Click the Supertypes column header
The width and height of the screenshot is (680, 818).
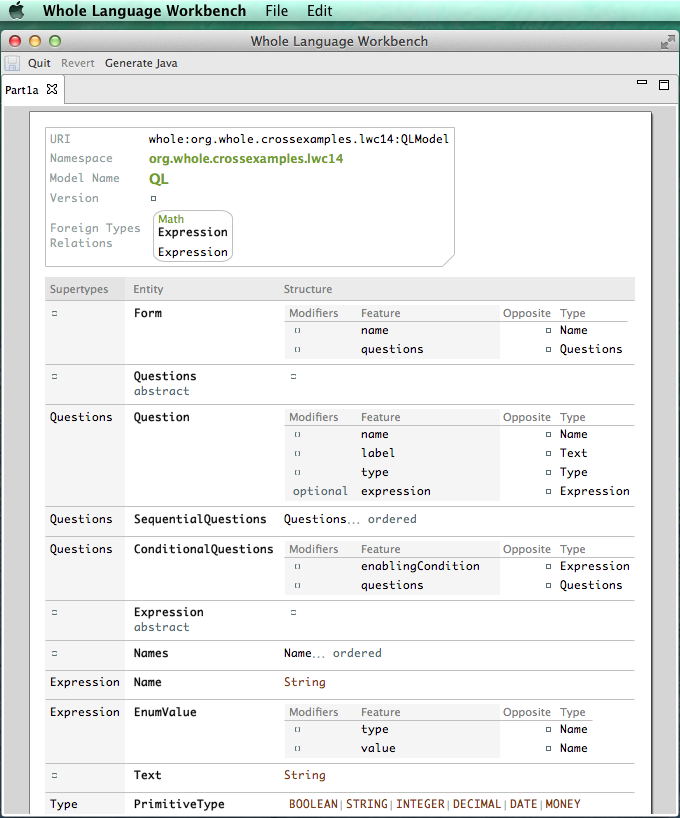[x=79, y=289]
